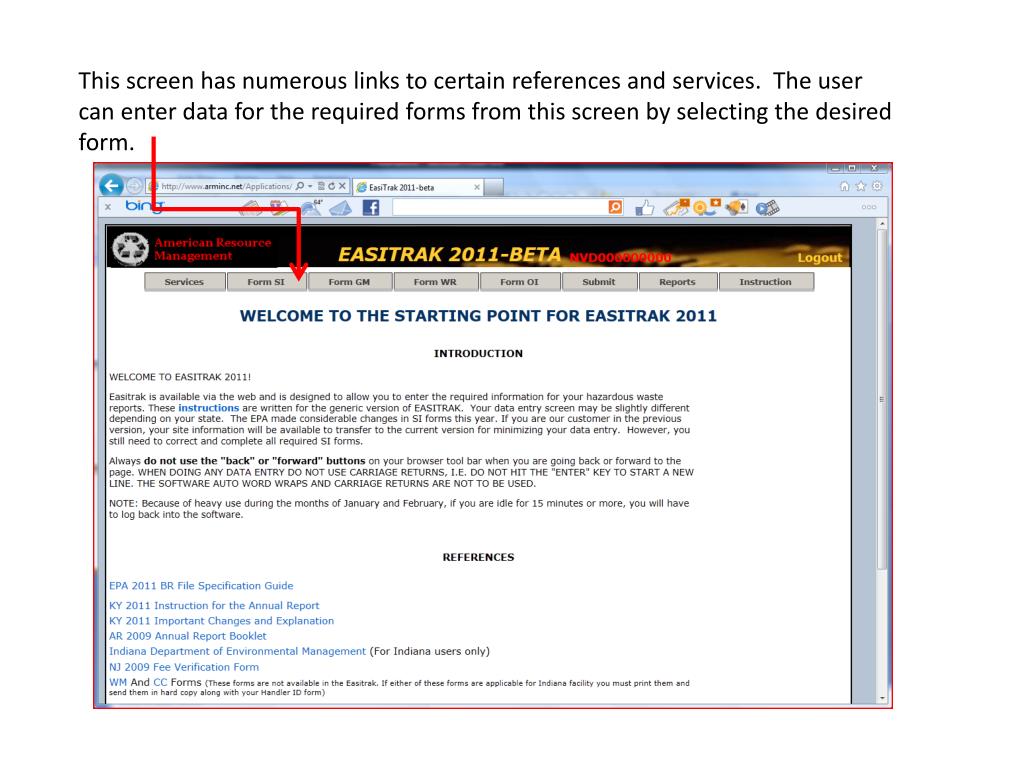Viewport: 1024px width, 768px height.
Task: Open EPA 2011 BR File Specification Guide
Action: pos(201,586)
